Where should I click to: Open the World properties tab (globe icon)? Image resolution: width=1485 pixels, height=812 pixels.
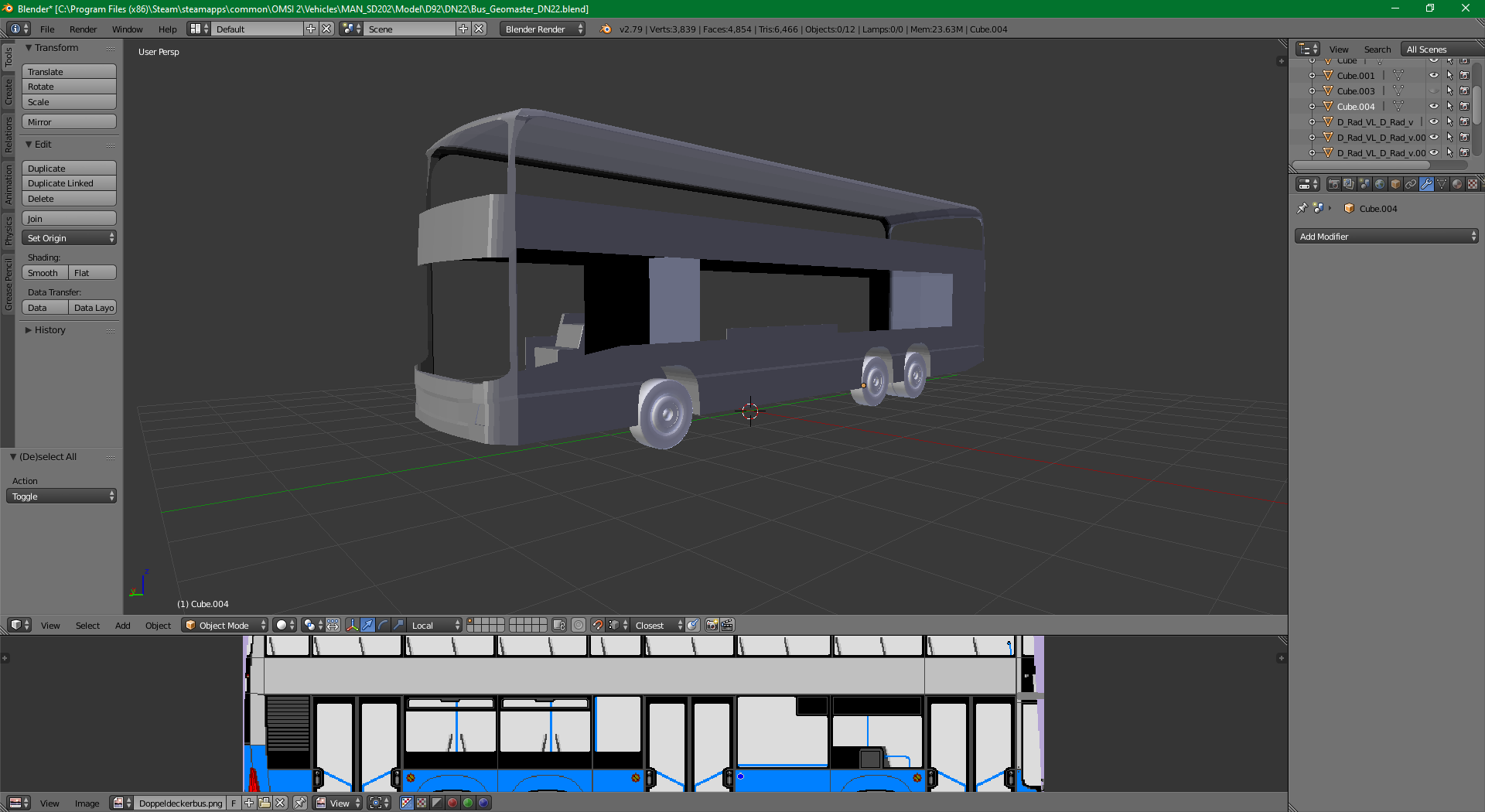[x=1380, y=184]
